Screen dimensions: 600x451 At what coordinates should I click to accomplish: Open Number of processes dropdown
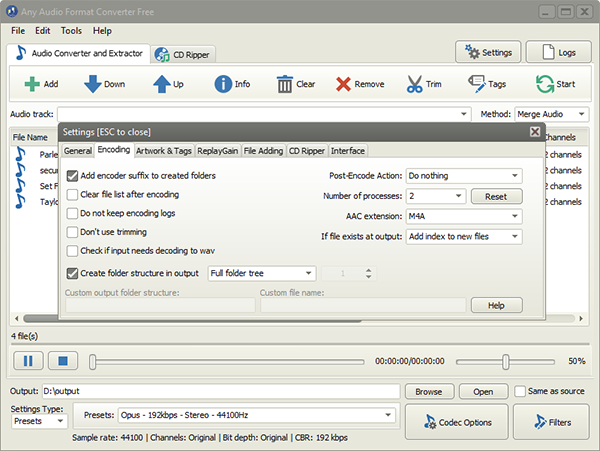pos(436,196)
